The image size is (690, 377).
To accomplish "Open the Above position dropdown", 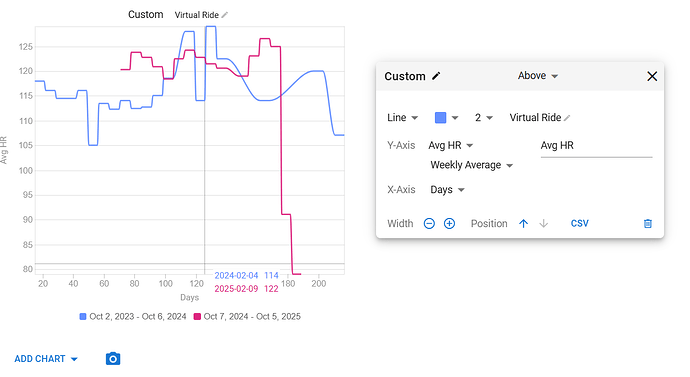I will pos(538,76).
